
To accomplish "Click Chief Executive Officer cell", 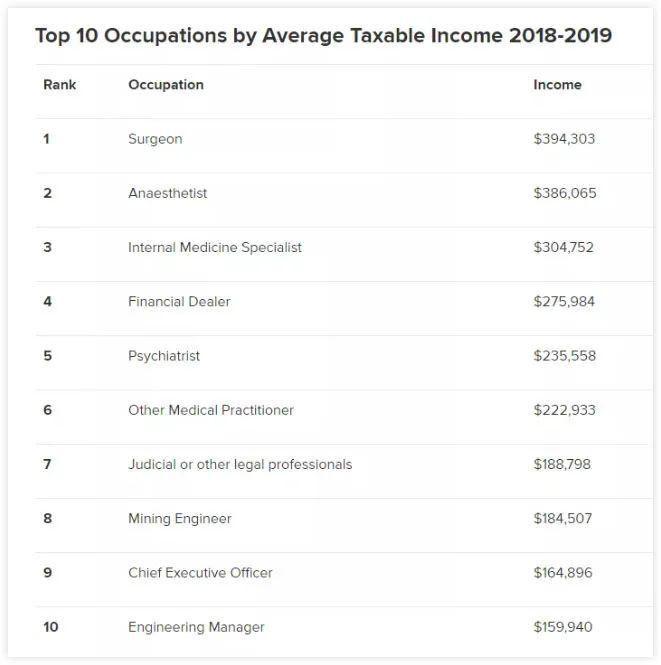I will pyautogui.click(x=200, y=573).
